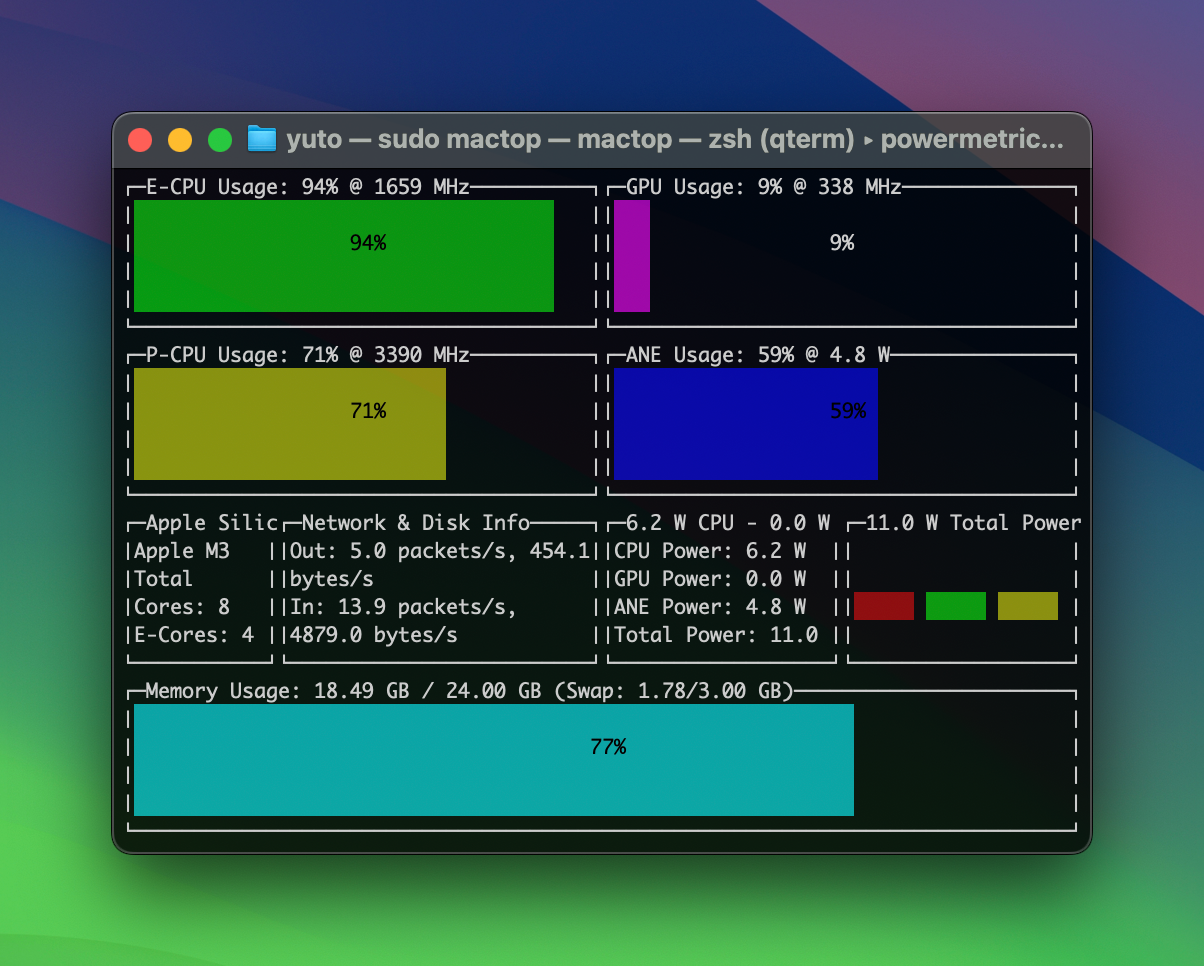Click the ANE Power: 4.8 W line
Image resolution: width=1204 pixels, height=966 pixels.
[x=710, y=607]
